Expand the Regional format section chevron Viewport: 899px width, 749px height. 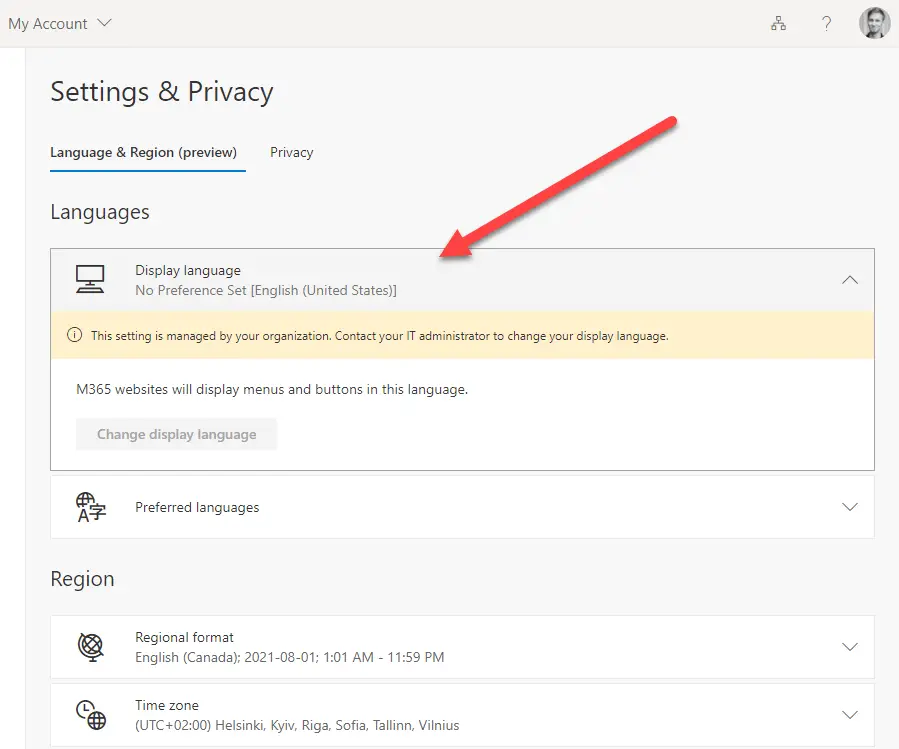849,647
